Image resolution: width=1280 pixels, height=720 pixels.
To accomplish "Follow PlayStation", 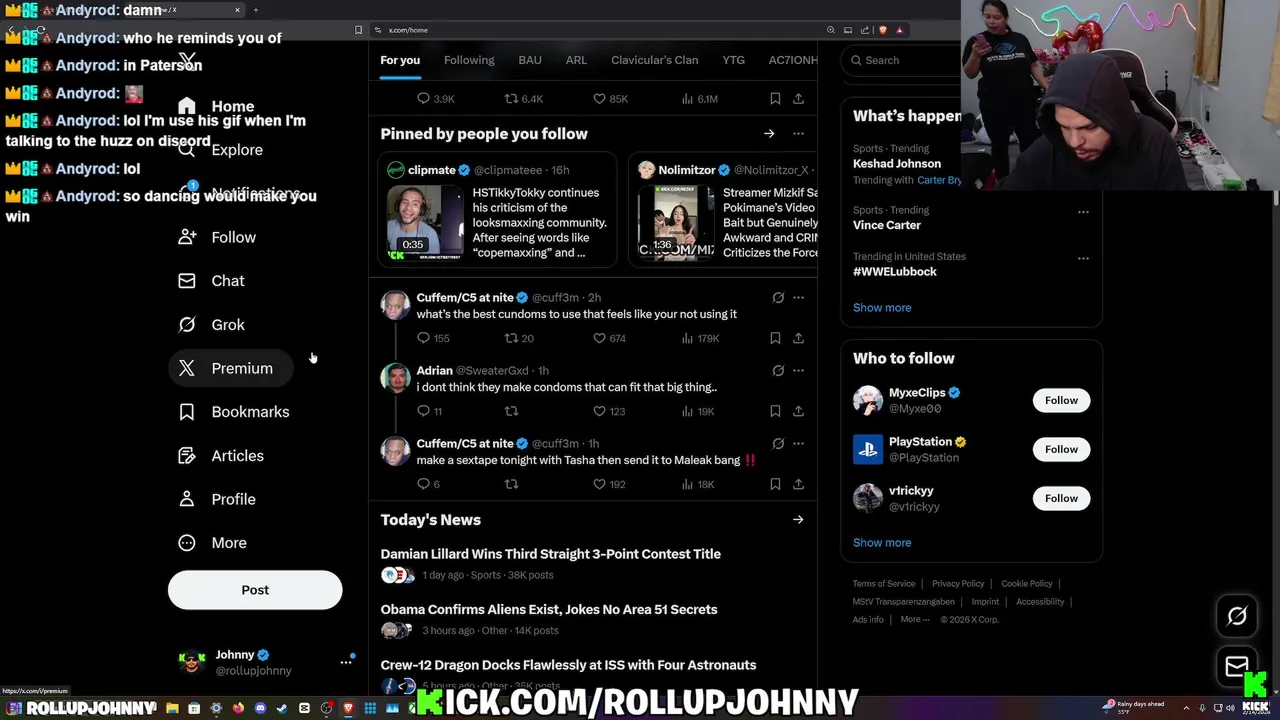I will tap(1061, 450).
